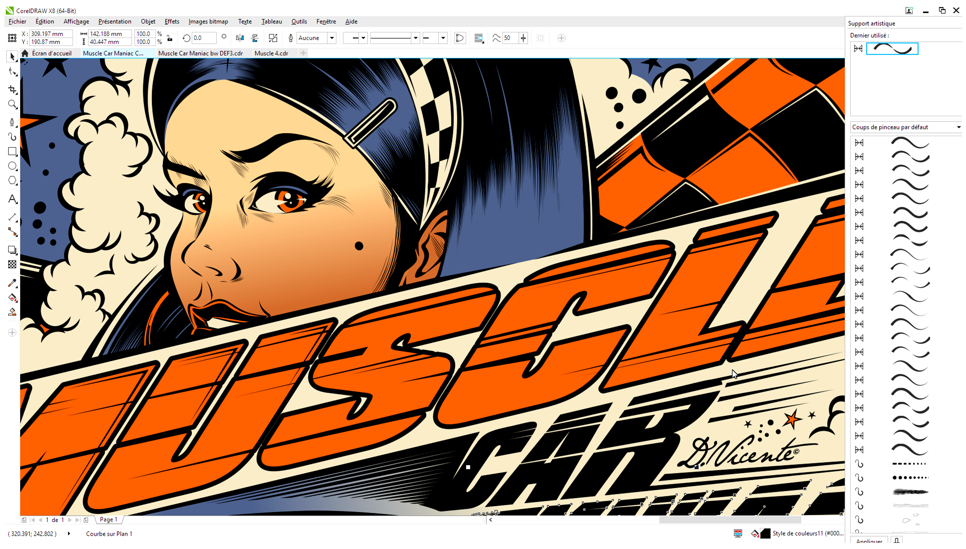Select the Pick tool in the toolbox
Image resolution: width=966 pixels, height=549 pixels.
click(x=12, y=57)
